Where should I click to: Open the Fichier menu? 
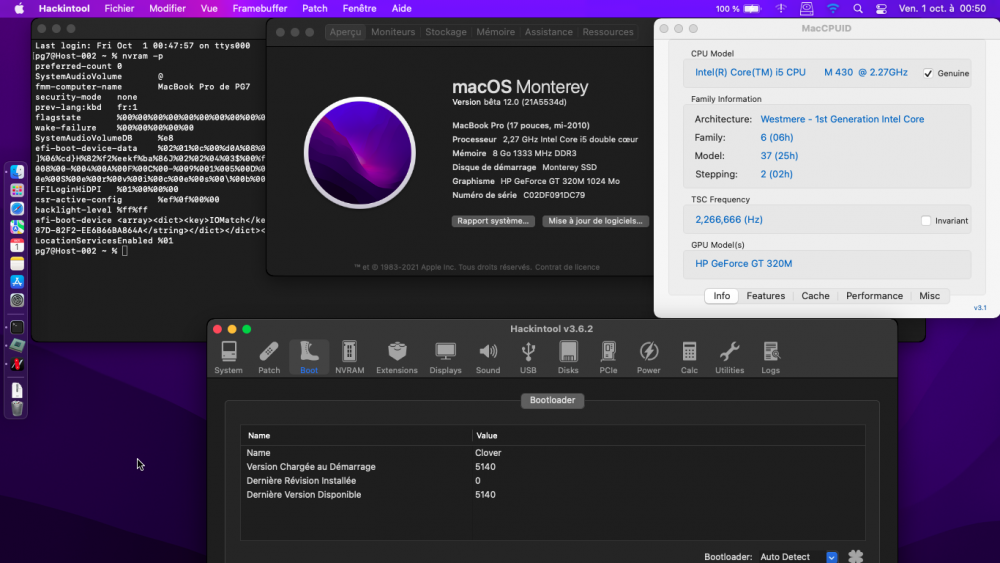point(119,8)
